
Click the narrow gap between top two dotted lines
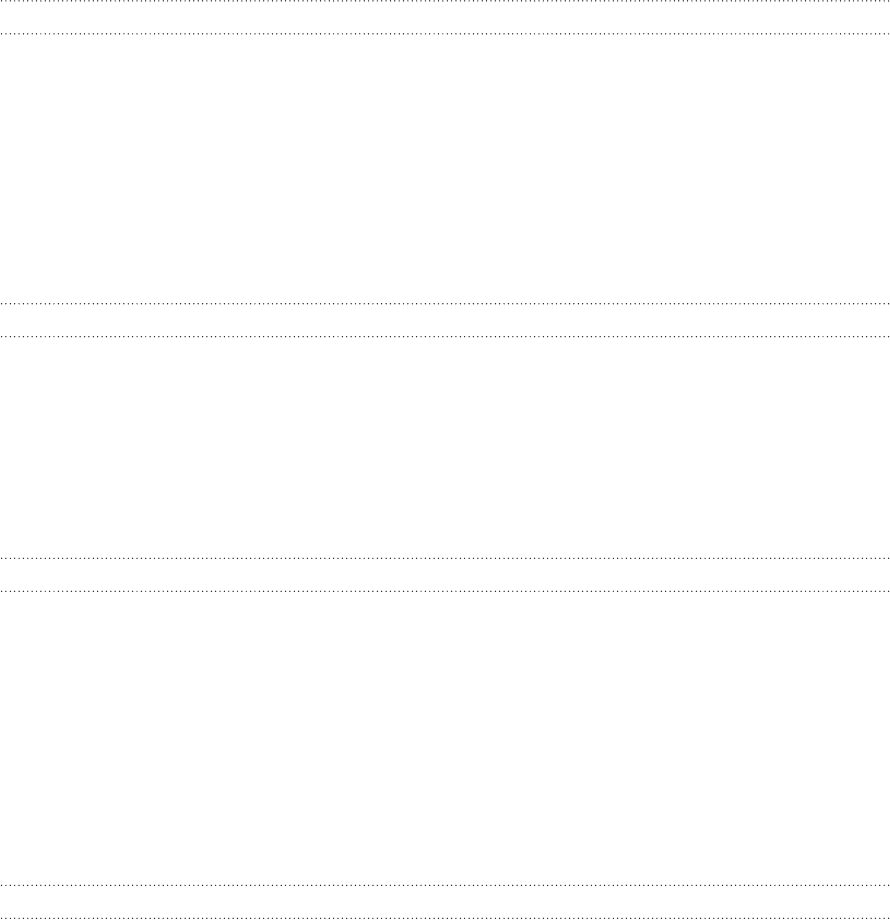click(445, 18)
